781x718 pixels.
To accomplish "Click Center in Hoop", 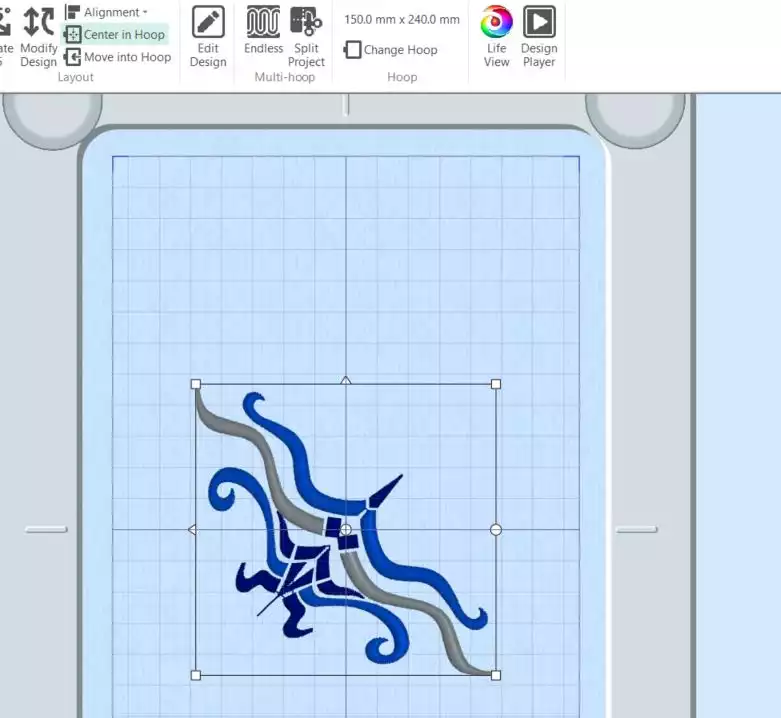I will tap(115, 34).
